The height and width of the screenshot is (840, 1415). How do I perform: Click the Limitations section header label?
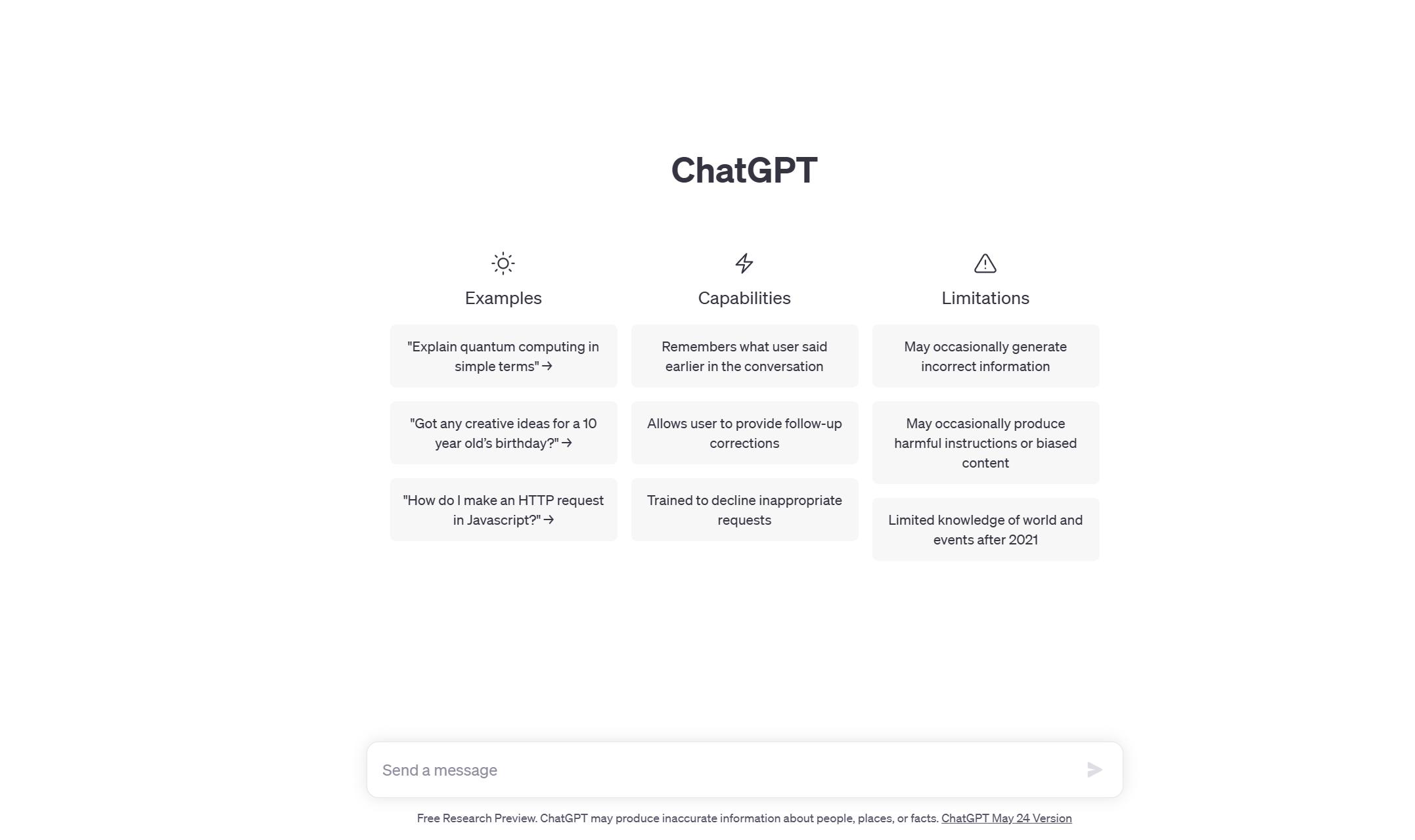[x=985, y=297]
